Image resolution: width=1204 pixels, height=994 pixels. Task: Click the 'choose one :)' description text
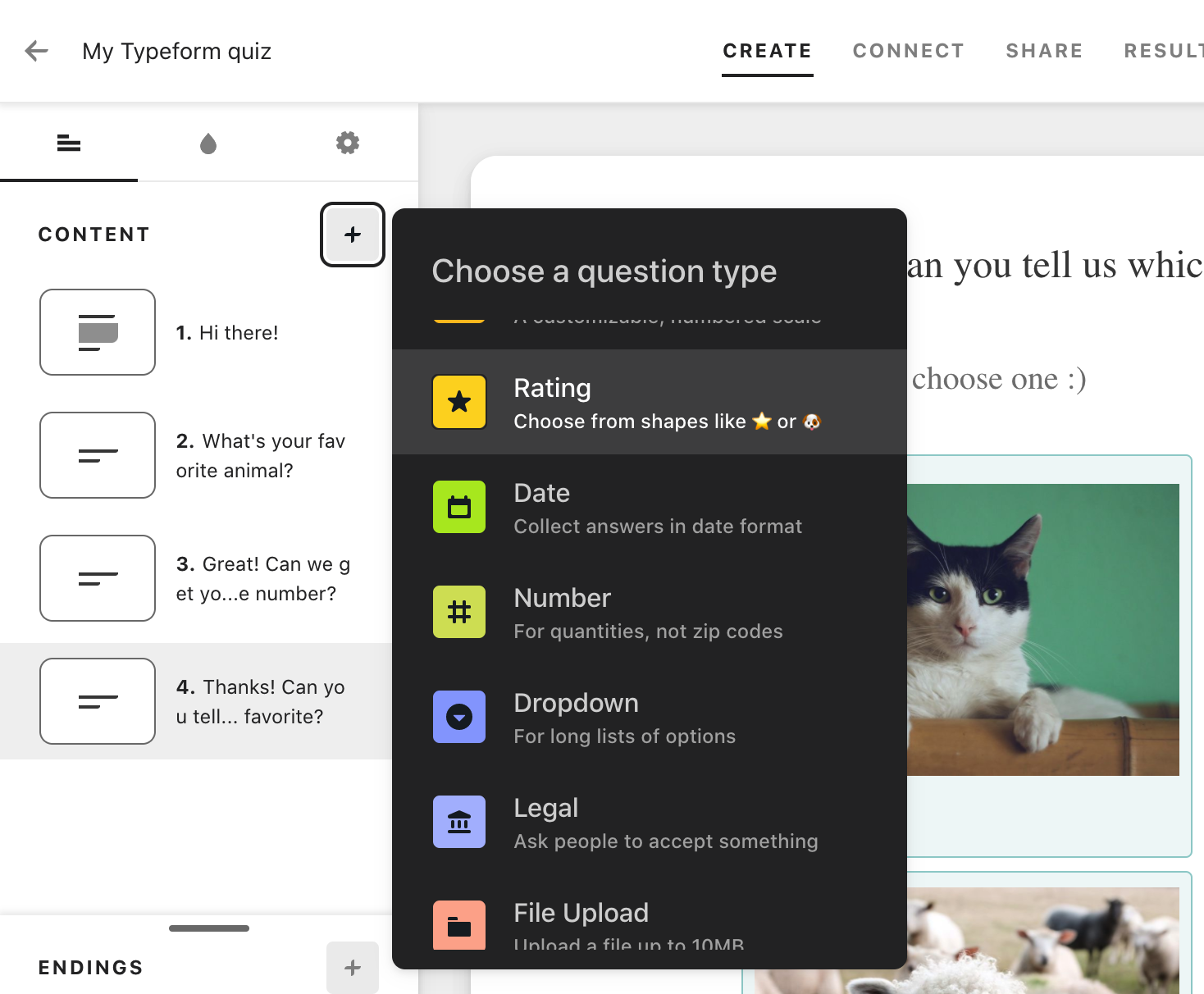[x=999, y=379]
